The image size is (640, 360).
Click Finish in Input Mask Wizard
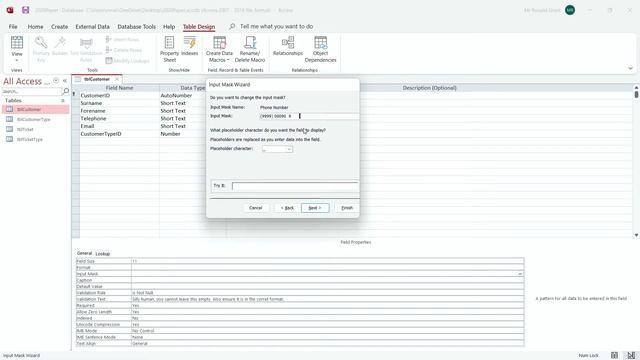(x=347, y=208)
